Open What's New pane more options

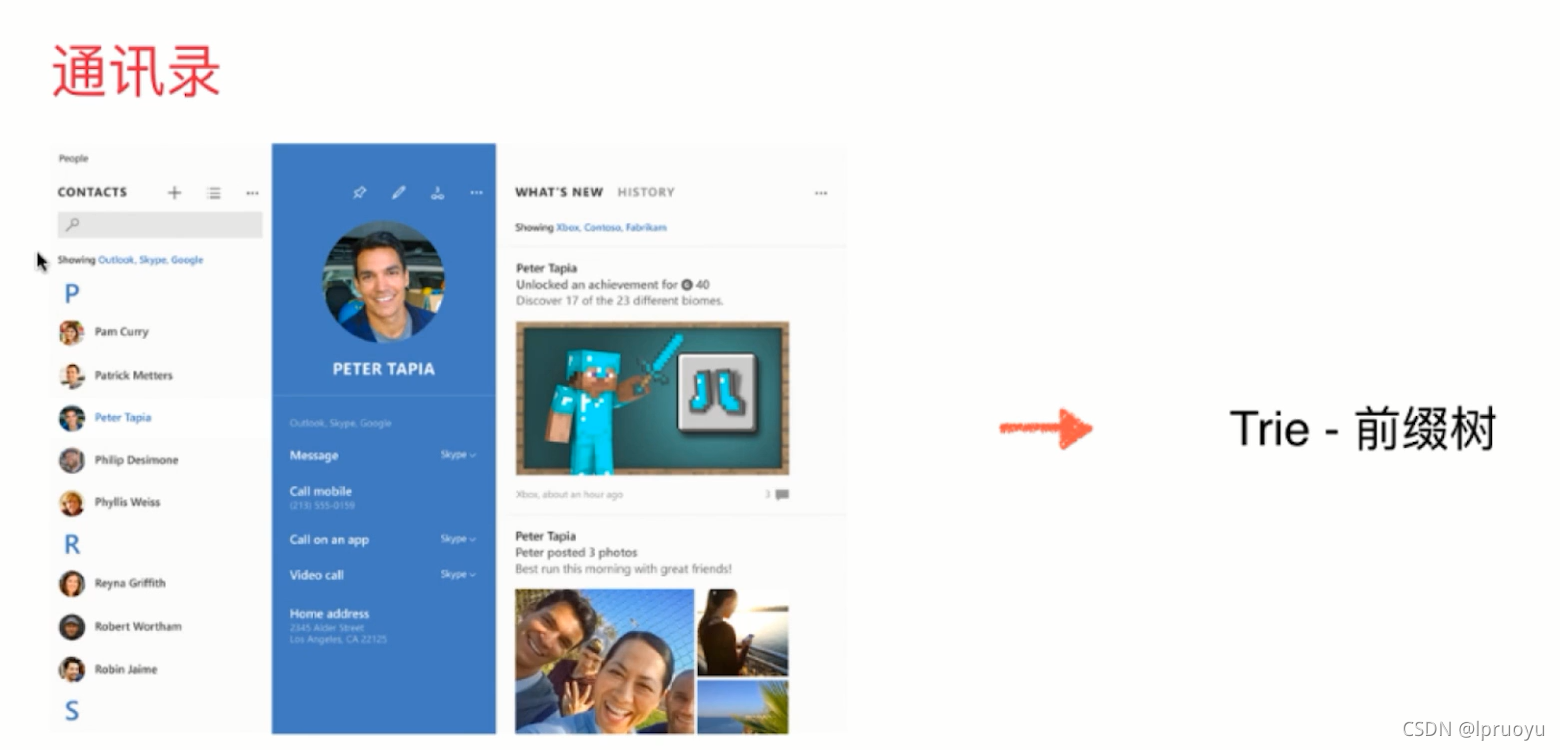click(x=821, y=192)
